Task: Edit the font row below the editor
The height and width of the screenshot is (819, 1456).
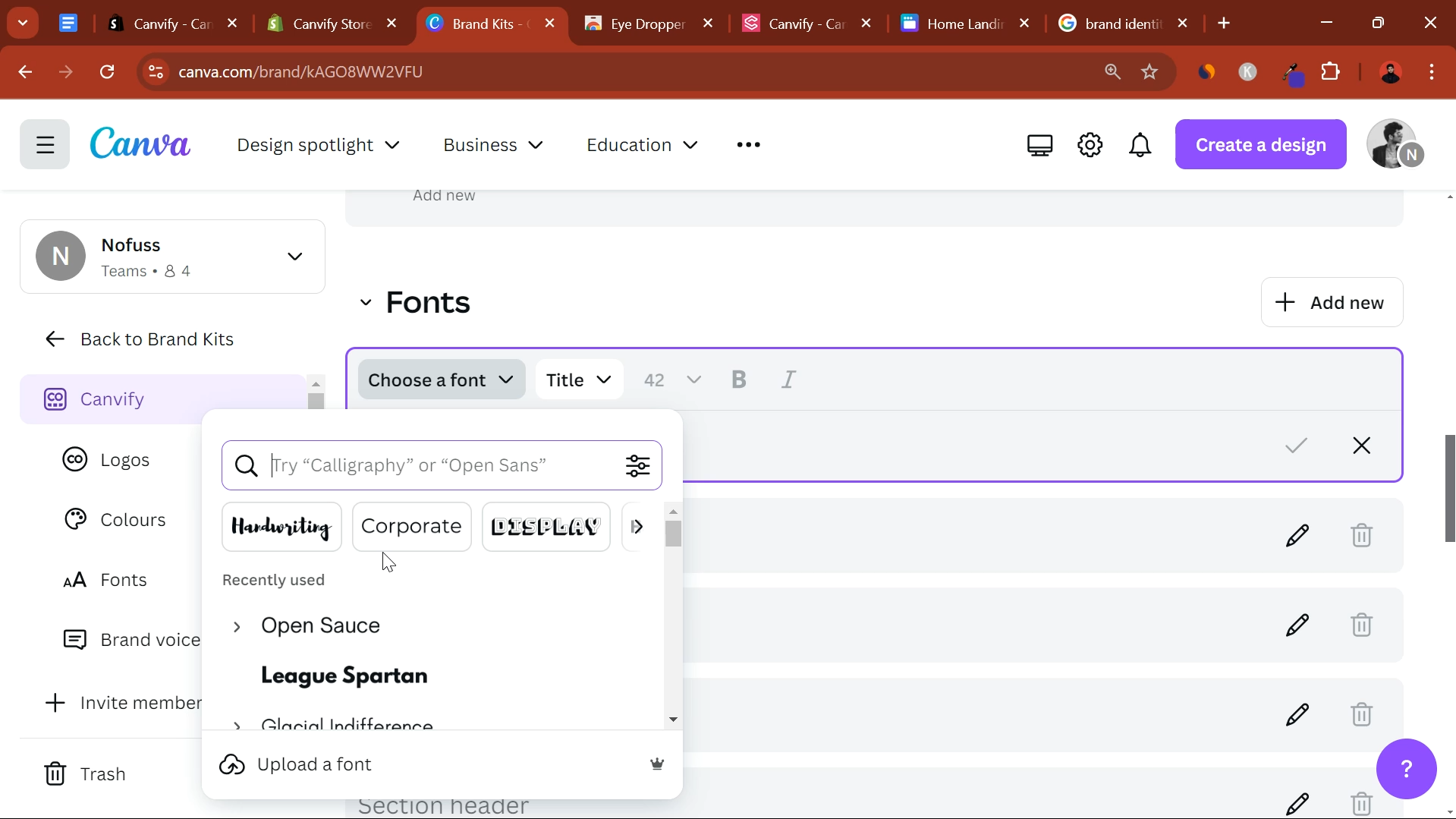Action: pos(1297,535)
